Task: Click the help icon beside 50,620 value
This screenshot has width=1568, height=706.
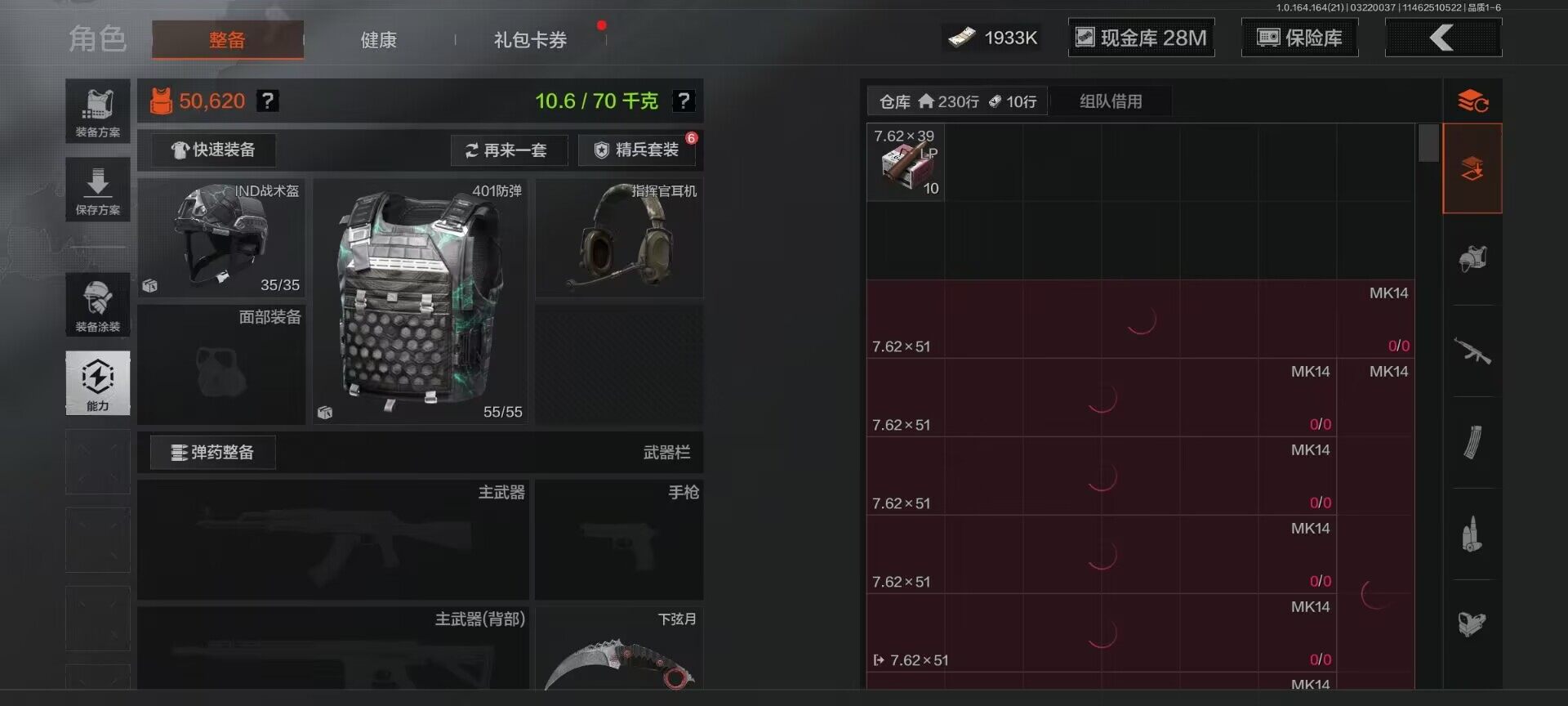Action: point(267,101)
